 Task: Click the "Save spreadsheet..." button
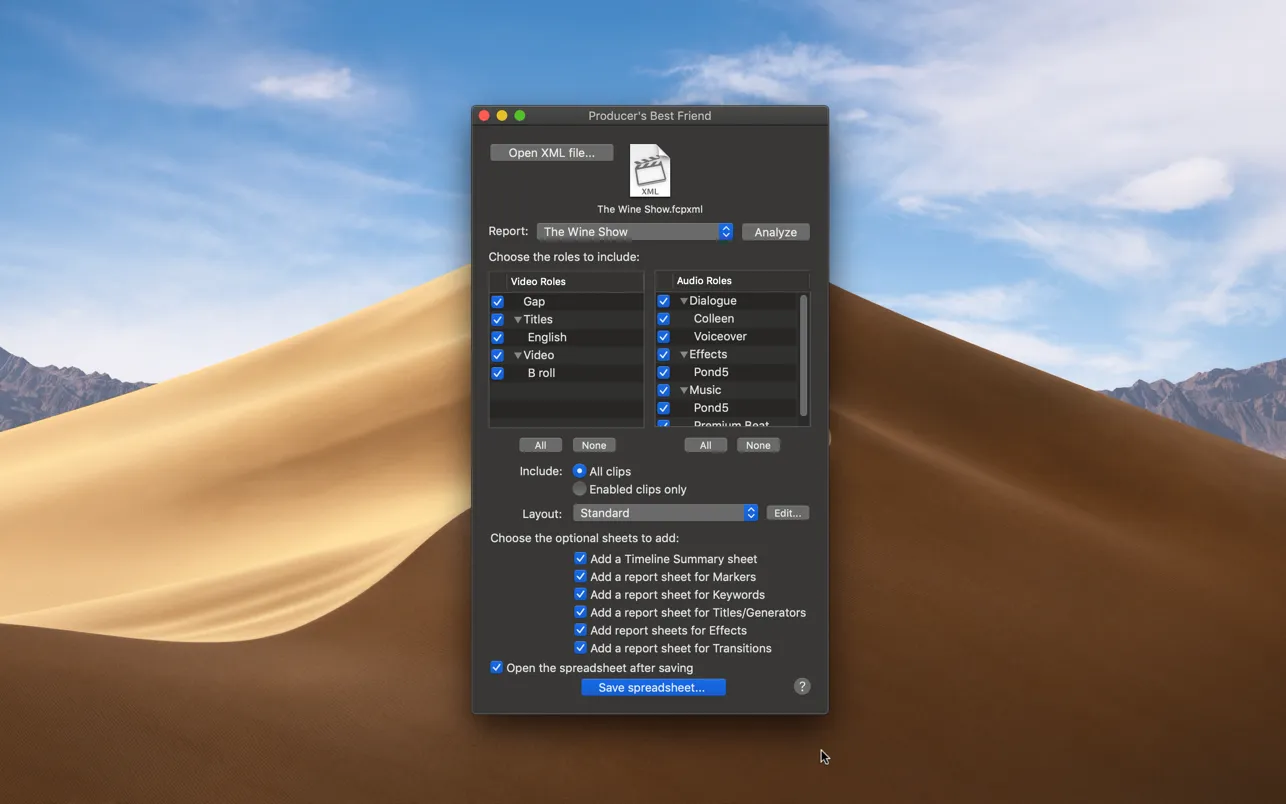[x=653, y=687]
